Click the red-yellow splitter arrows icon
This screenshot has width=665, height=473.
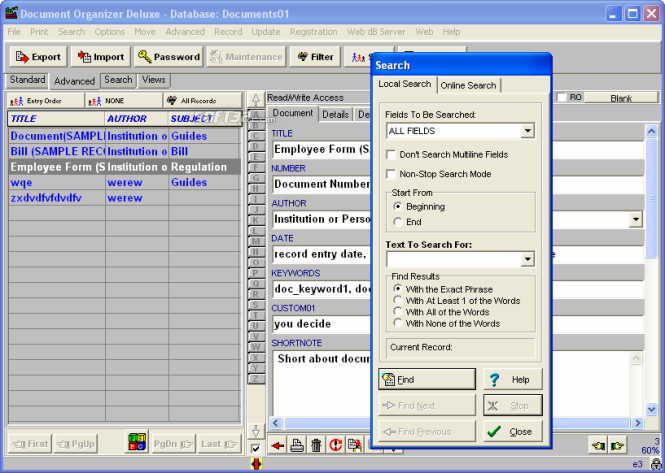pos(256,464)
